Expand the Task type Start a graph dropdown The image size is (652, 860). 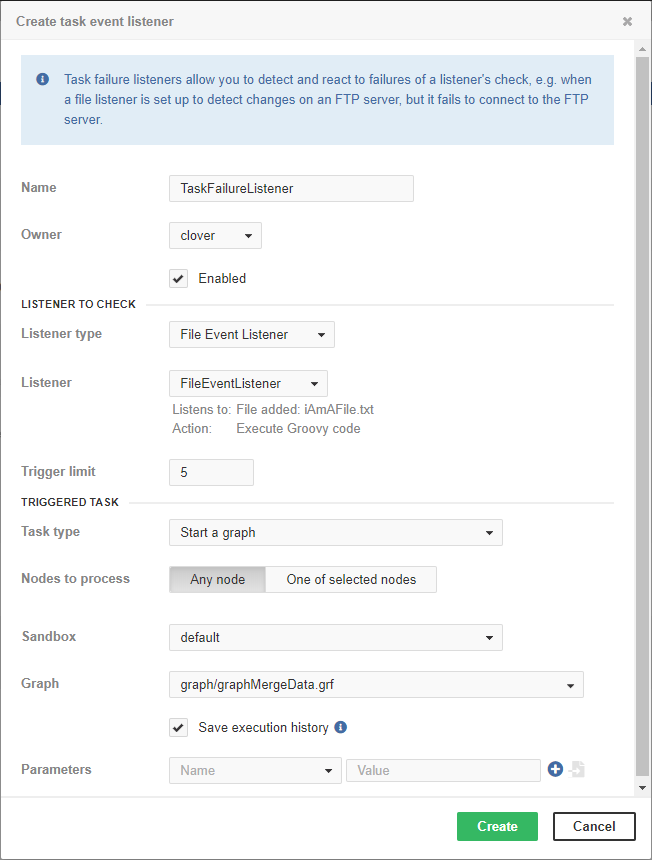coord(335,532)
